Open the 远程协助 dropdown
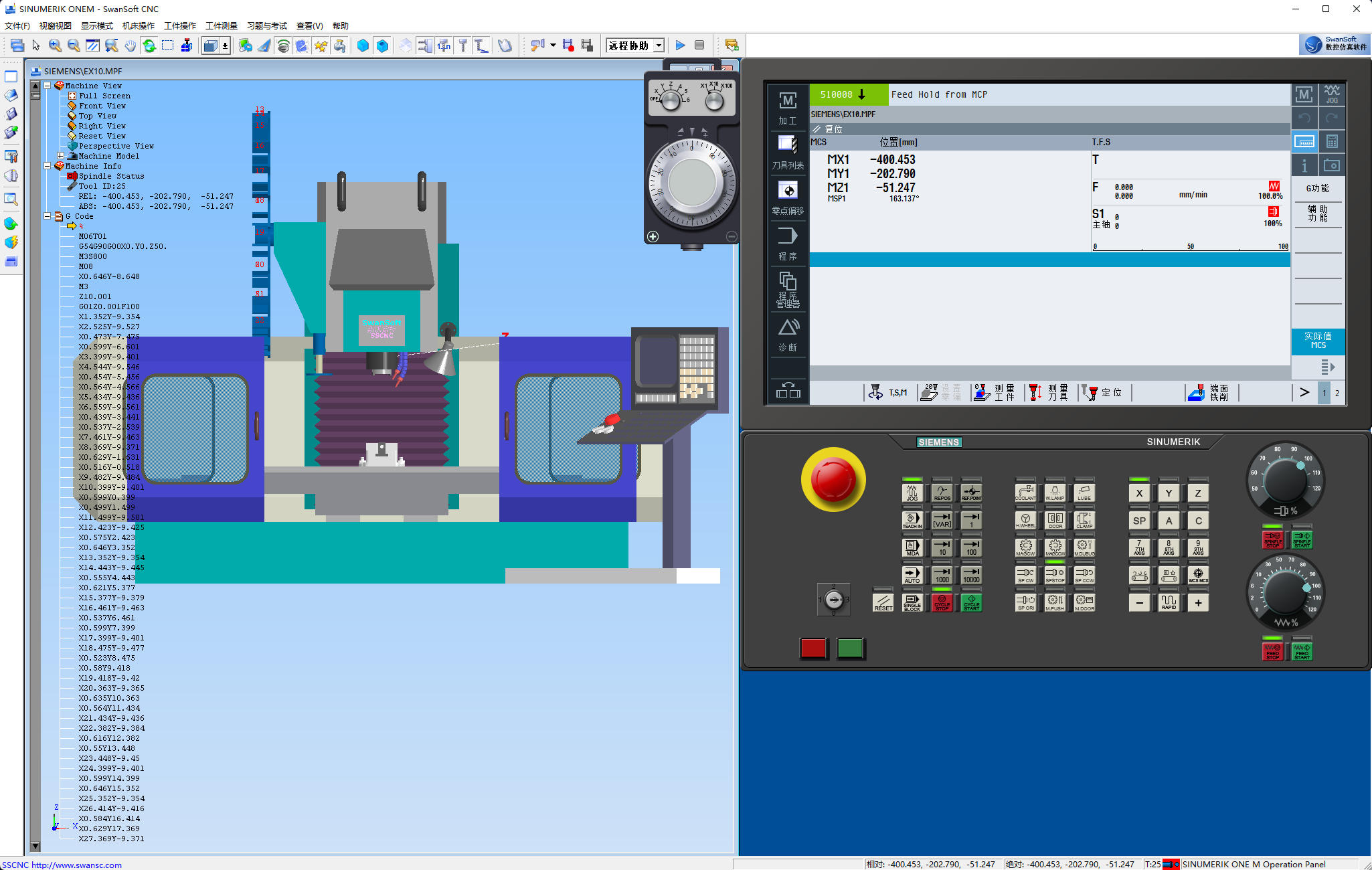Image resolution: width=1372 pixels, height=870 pixels. pyautogui.click(x=659, y=46)
